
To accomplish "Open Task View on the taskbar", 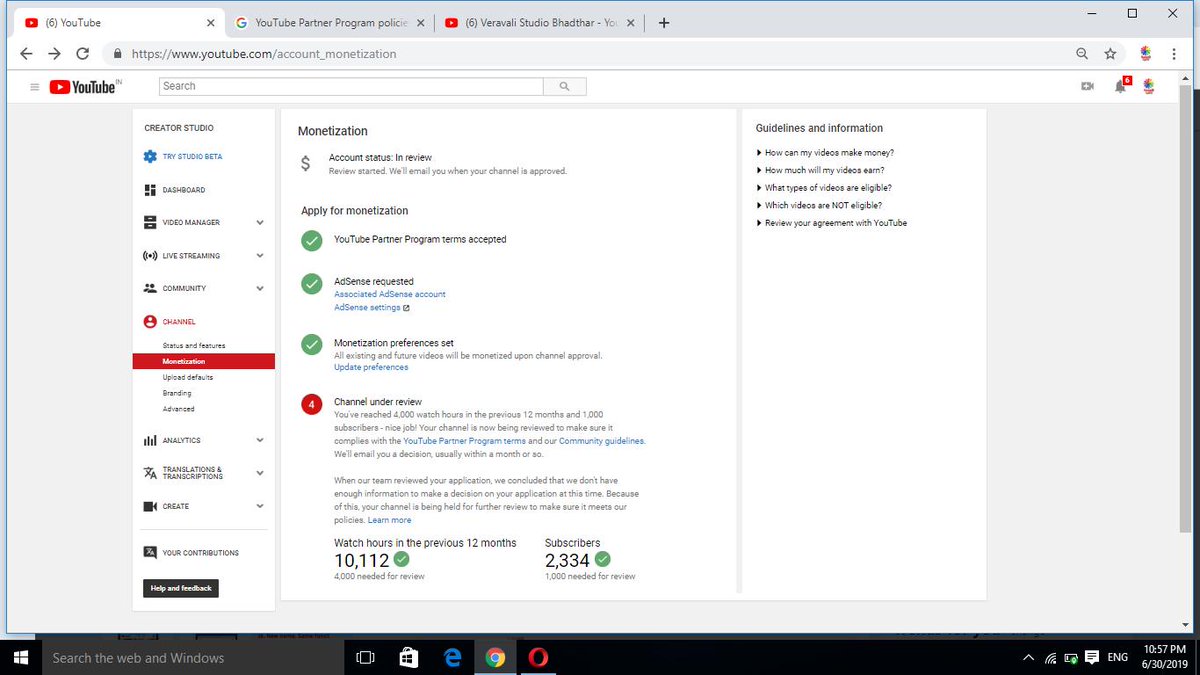I will pos(365,657).
